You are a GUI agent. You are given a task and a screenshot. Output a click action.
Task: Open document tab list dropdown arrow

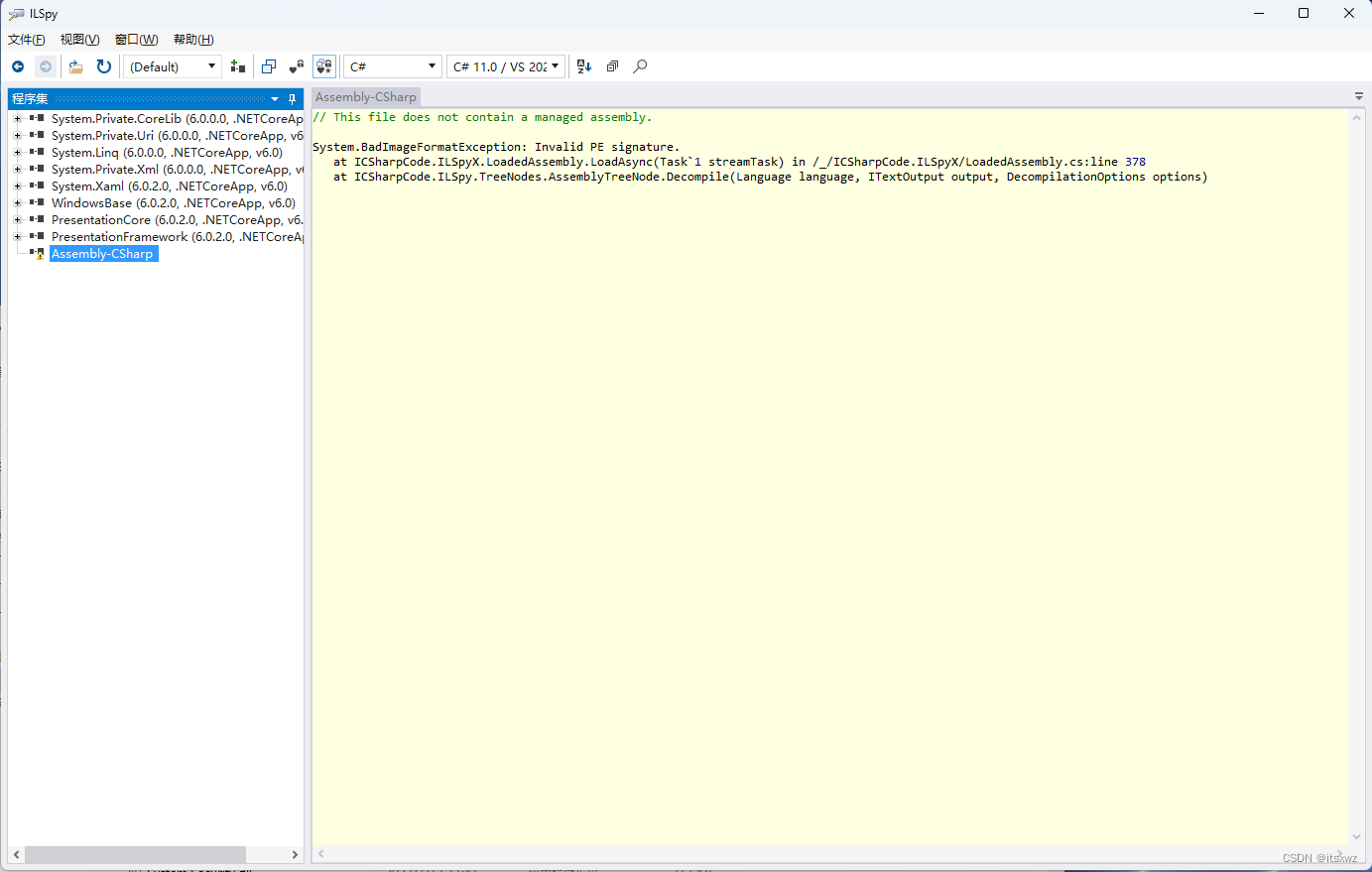click(x=1359, y=96)
